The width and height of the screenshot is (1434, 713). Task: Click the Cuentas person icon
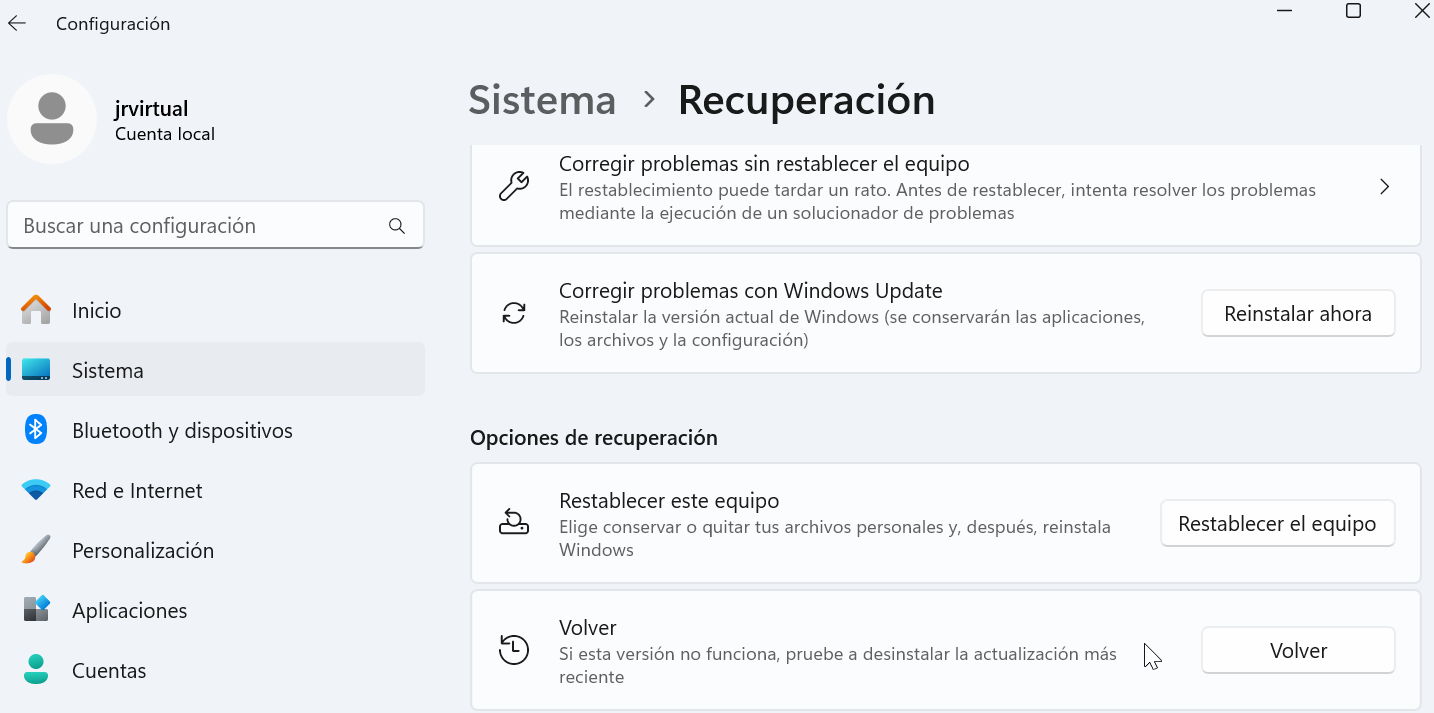click(x=36, y=670)
